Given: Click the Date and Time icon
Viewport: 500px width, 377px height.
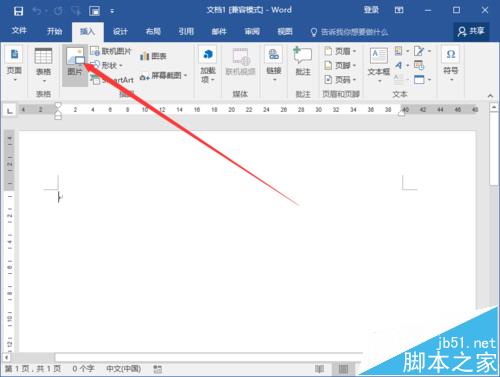Looking at the screenshot, I should (419, 65).
